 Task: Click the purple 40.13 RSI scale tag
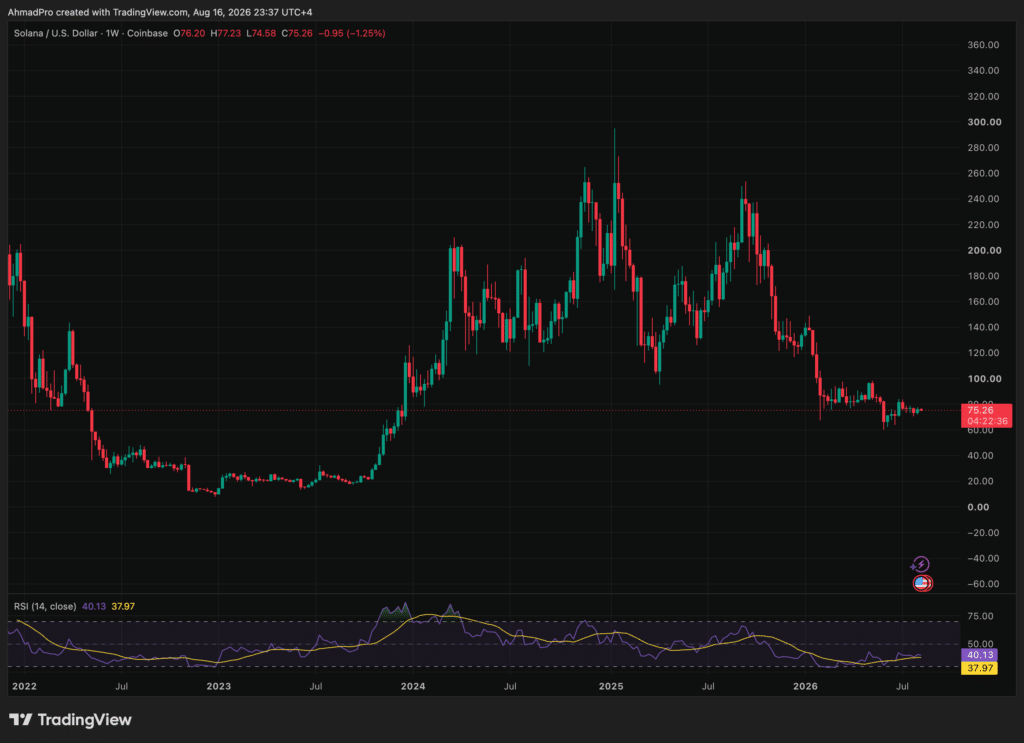tap(980, 655)
